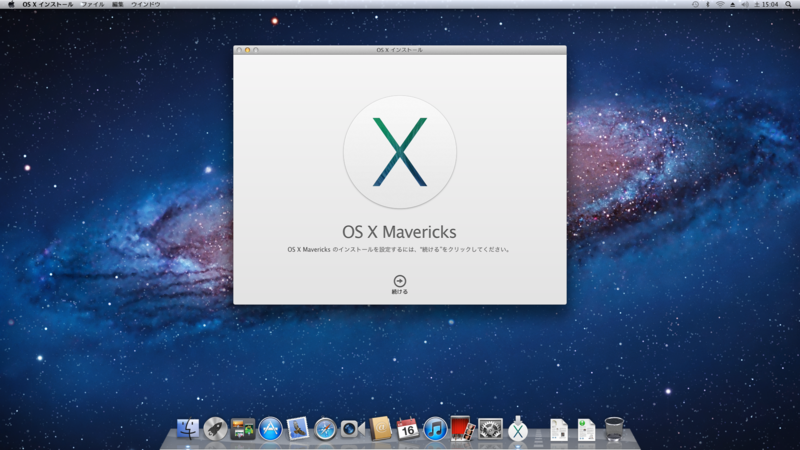The width and height of the screenshot is (800, 450).
Task: Open the OS X インストール app menu
Action: 47,4
